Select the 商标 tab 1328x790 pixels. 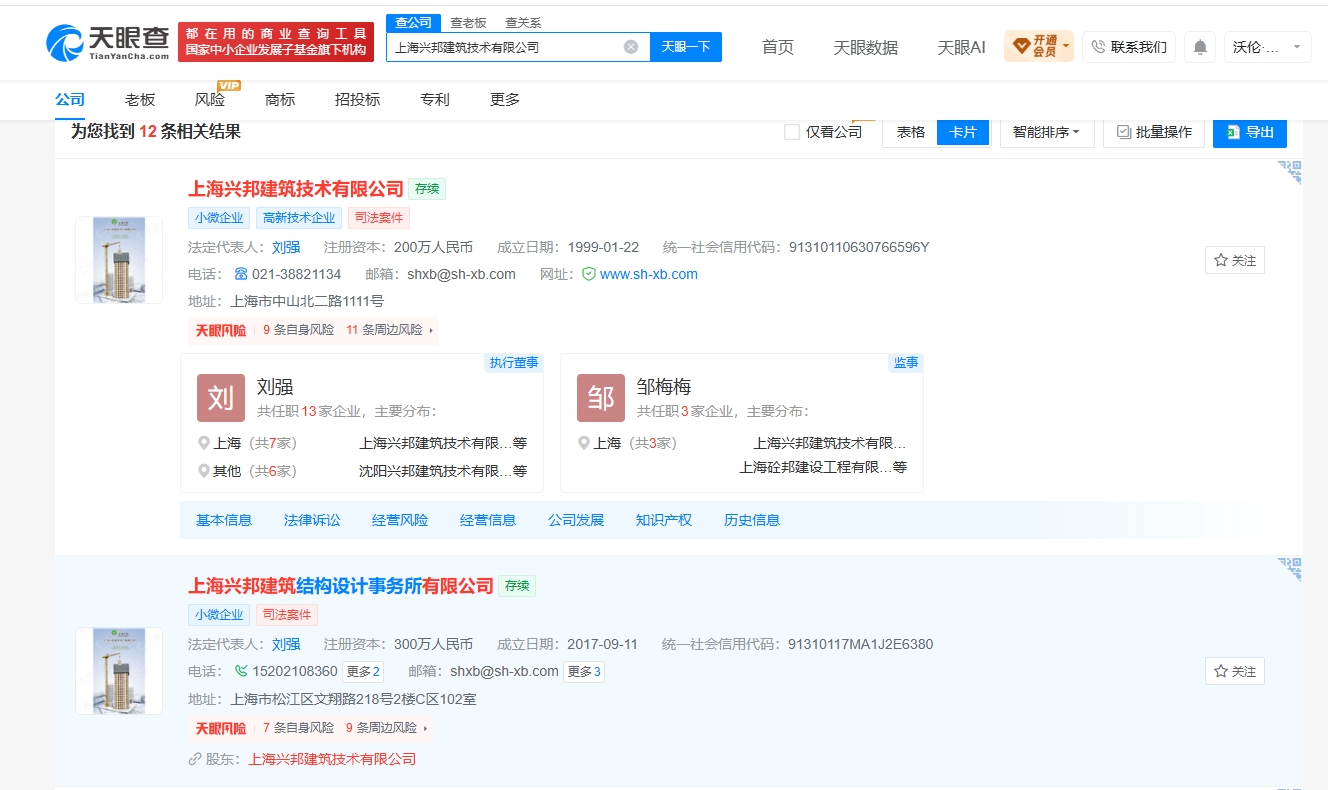[x=280, y=100]
